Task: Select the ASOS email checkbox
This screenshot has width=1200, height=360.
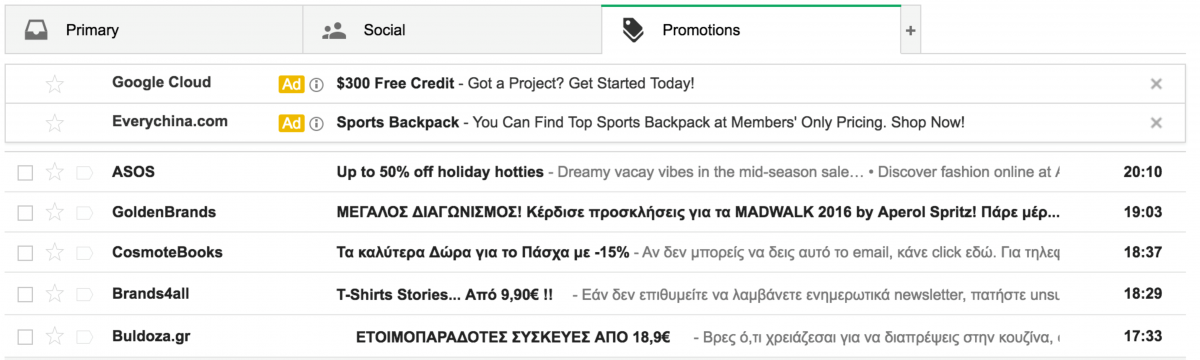Action: tap(25, 173)
